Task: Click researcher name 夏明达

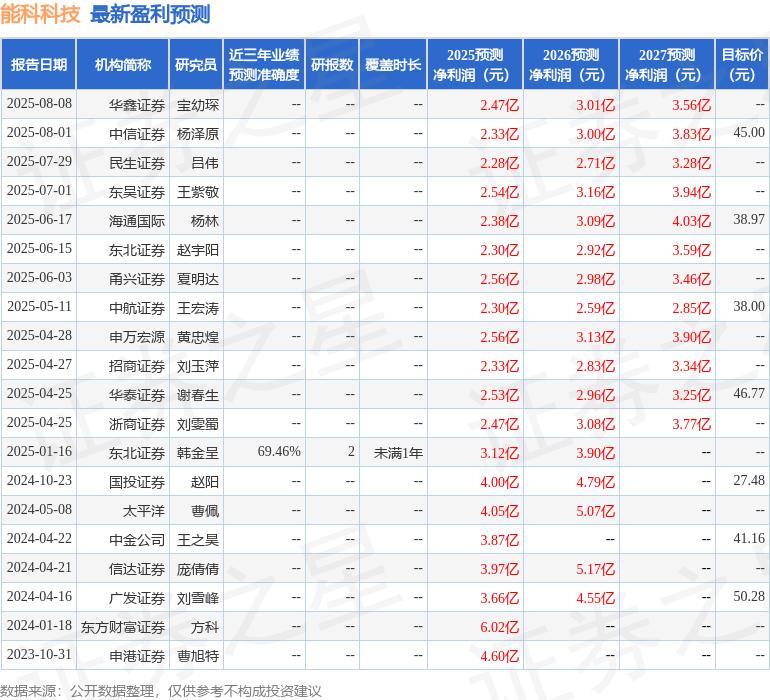Action: [197, 279]
